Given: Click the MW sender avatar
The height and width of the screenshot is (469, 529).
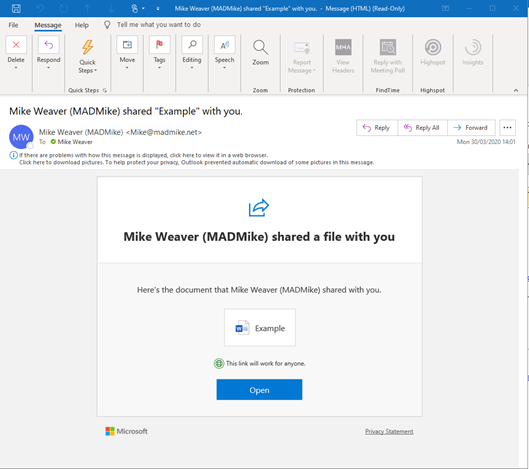Looking at the screenshot, I should pyautogui.click(x=21, y=137).
